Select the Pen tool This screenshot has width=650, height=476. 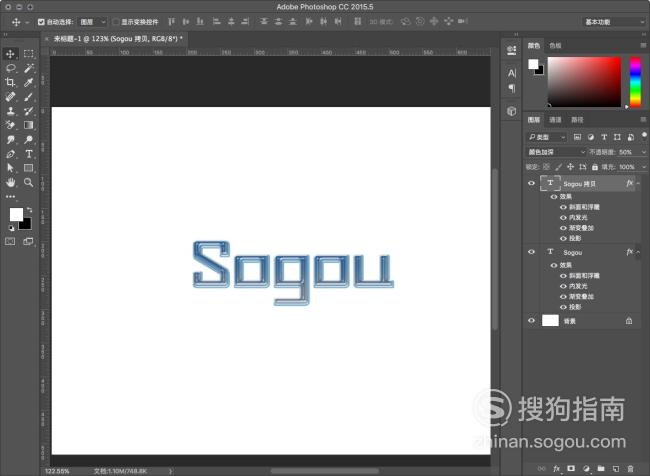point(10,154)
